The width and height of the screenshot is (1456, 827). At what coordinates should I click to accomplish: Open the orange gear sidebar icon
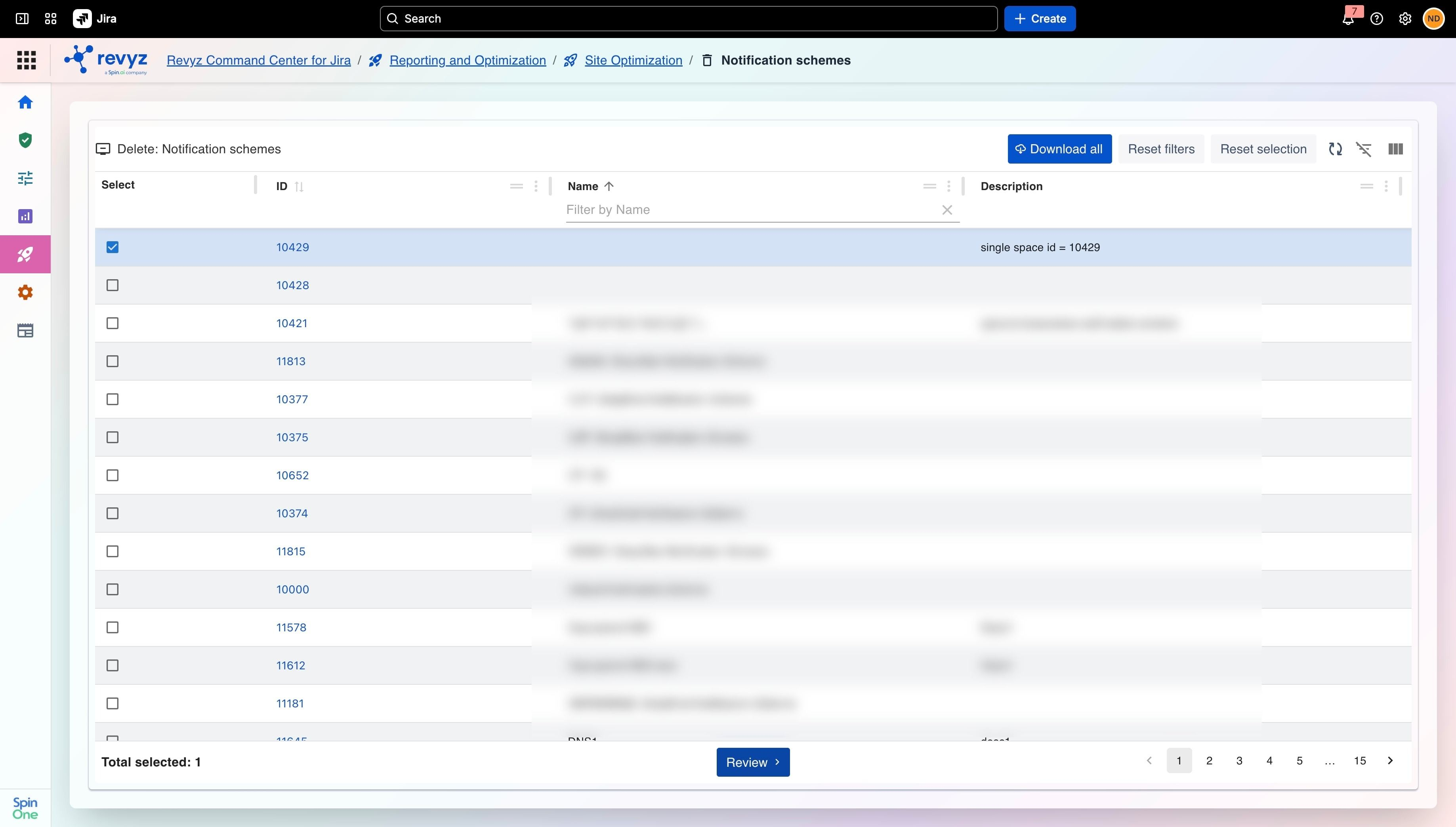(x=25, y=293)
